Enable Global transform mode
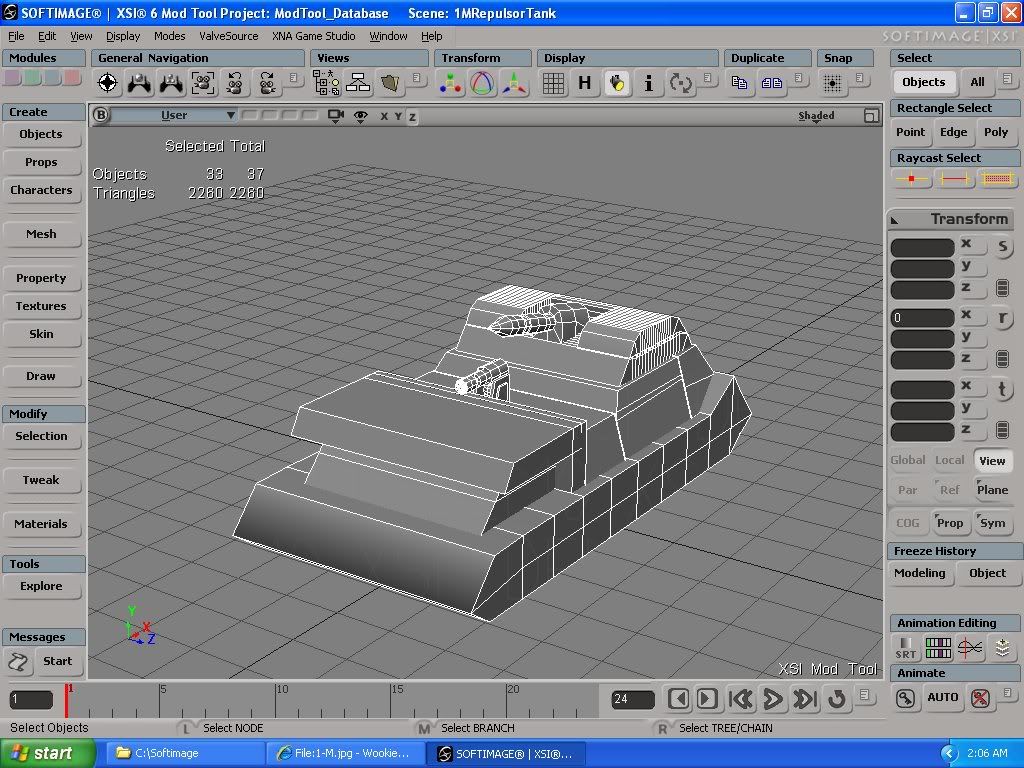Image resolution: width=1024 pixels, height=768 pixels. pyautogui.click(x=908, y=460)
